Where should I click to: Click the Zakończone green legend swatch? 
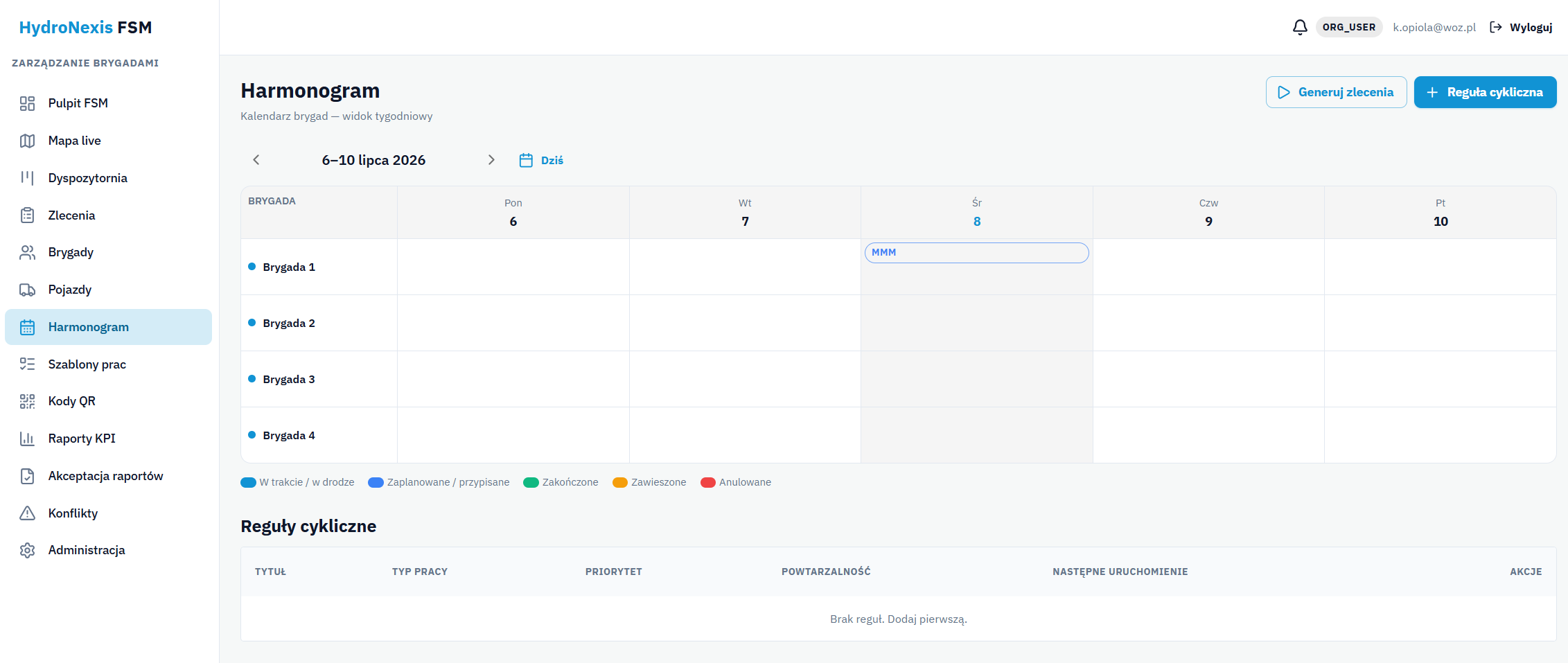pyautogui.click(x=531, y=482)
